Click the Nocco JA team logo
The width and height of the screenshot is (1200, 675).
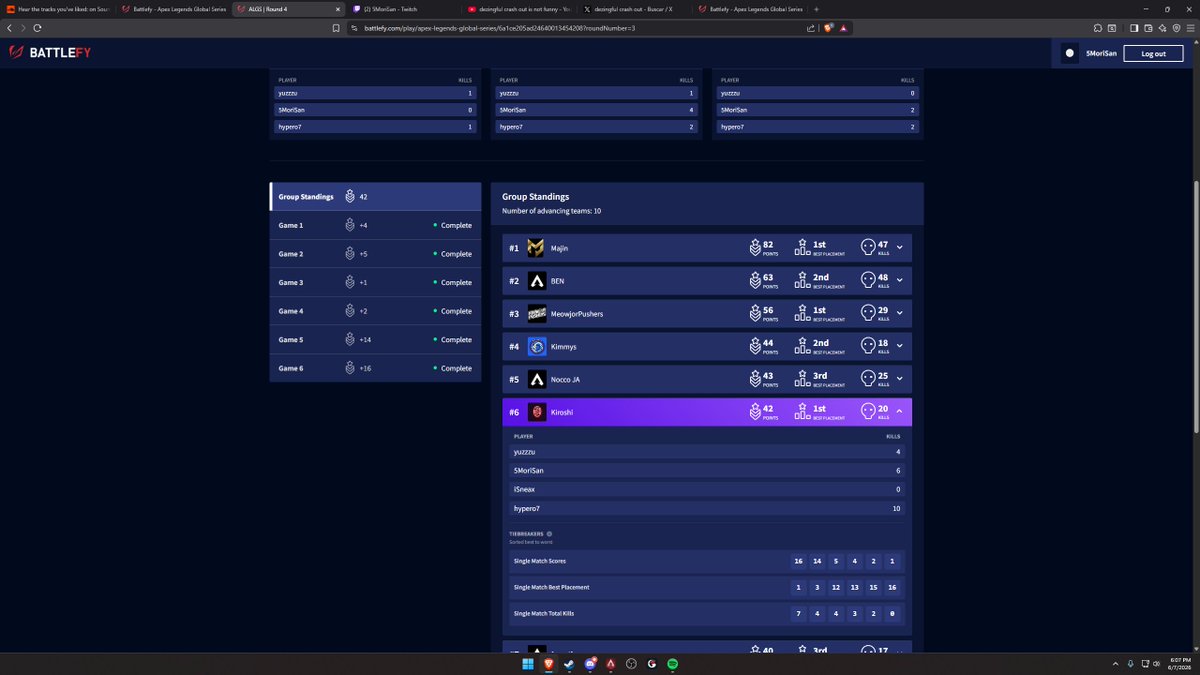(x=536, y=380)
